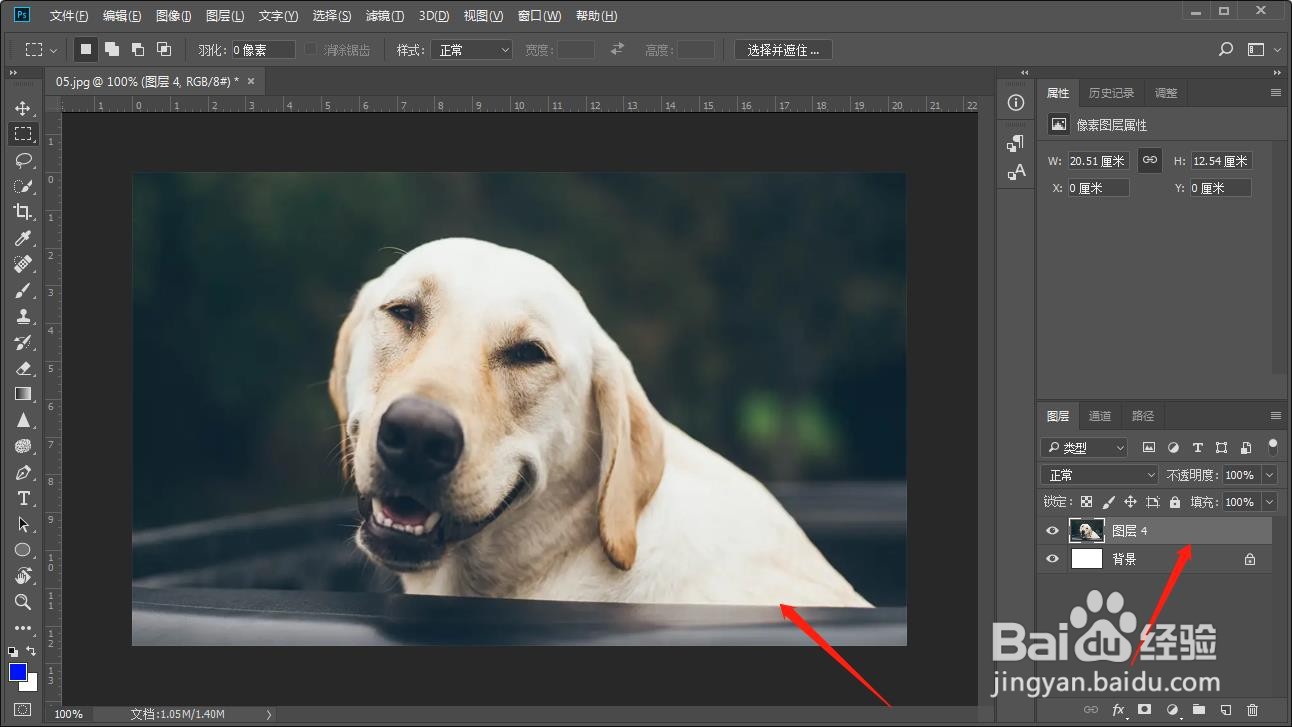Enable new selection mode button

(86, 49)
